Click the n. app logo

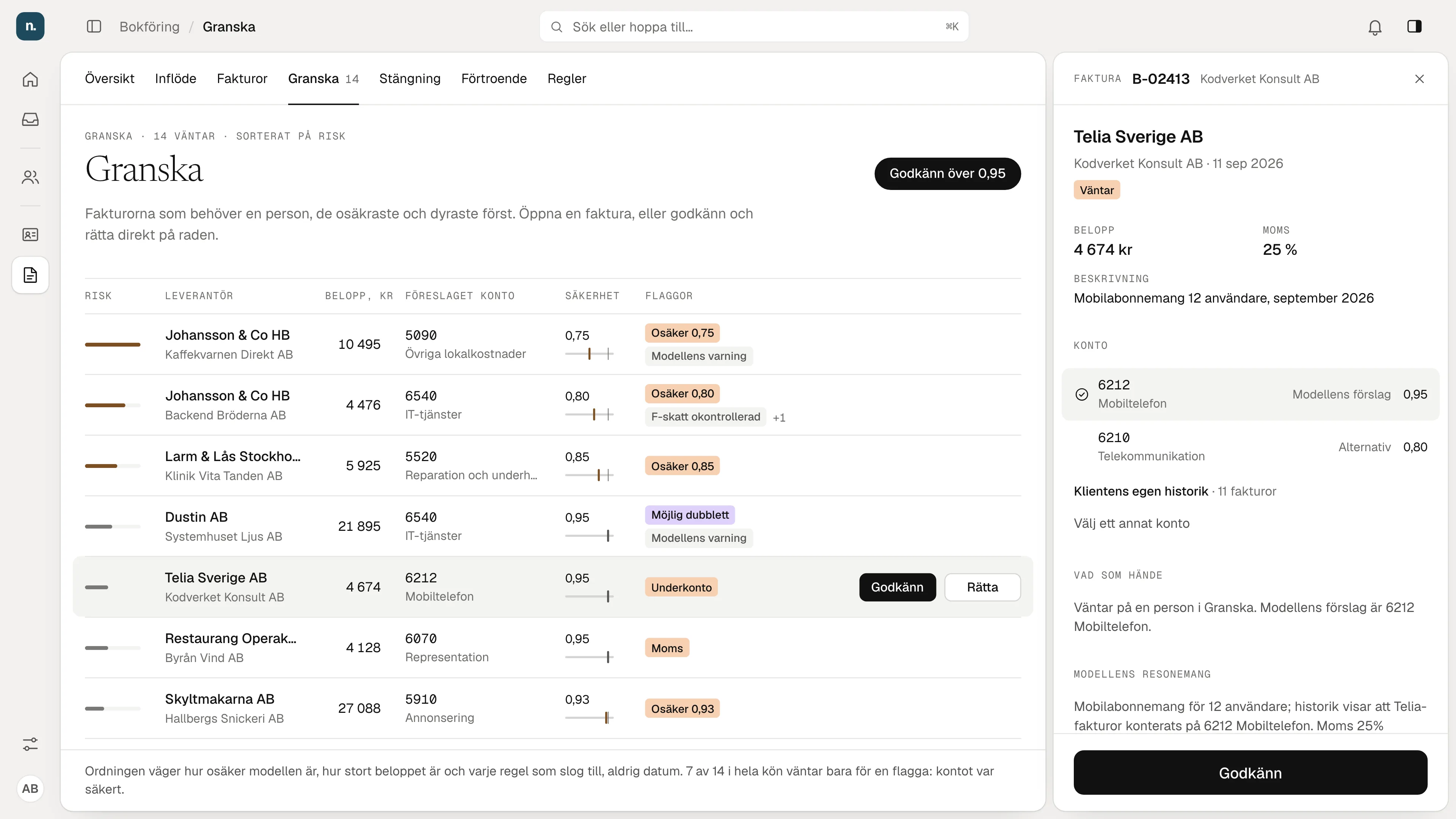30,27
